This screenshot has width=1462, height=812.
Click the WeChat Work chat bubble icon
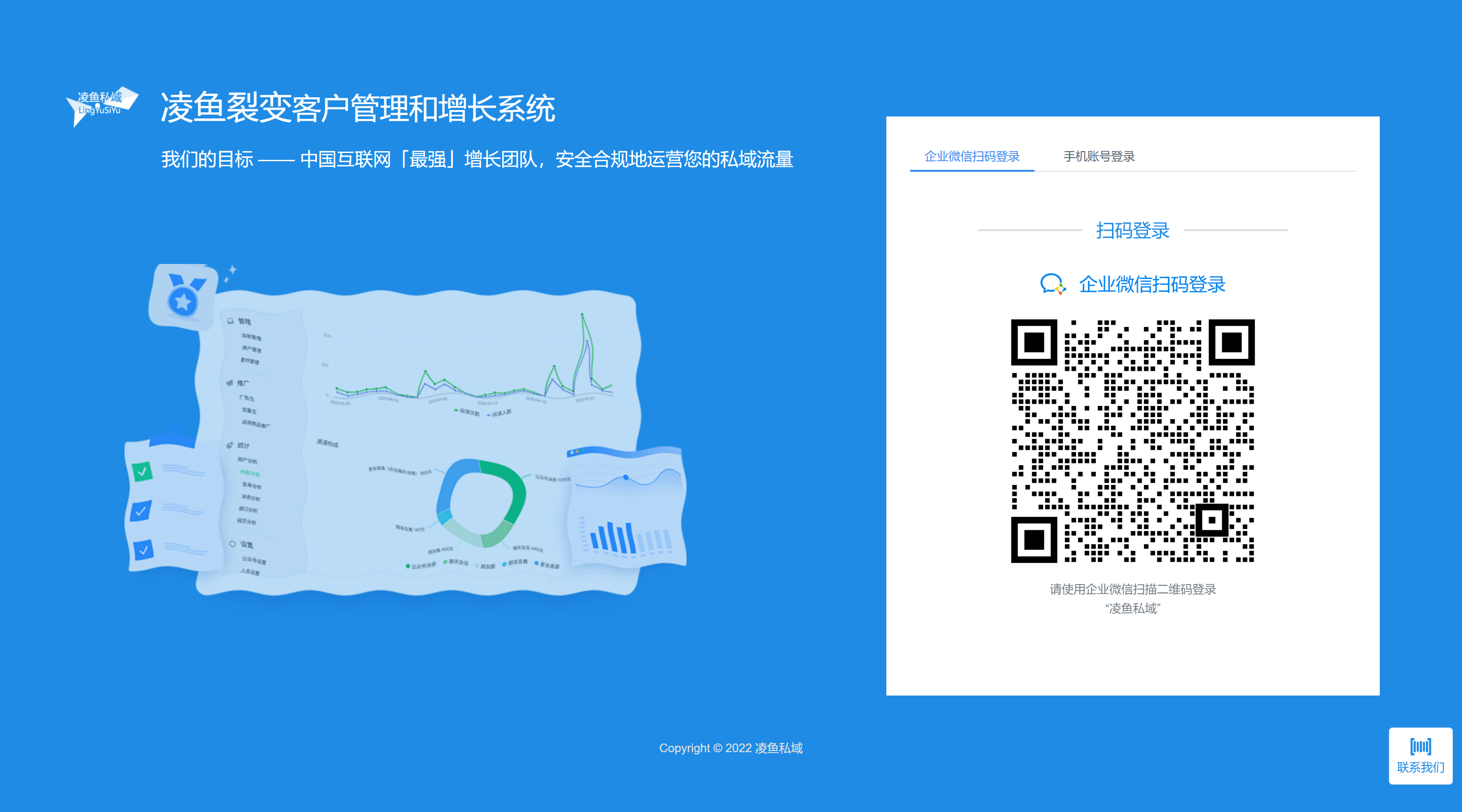point(1052,284)
